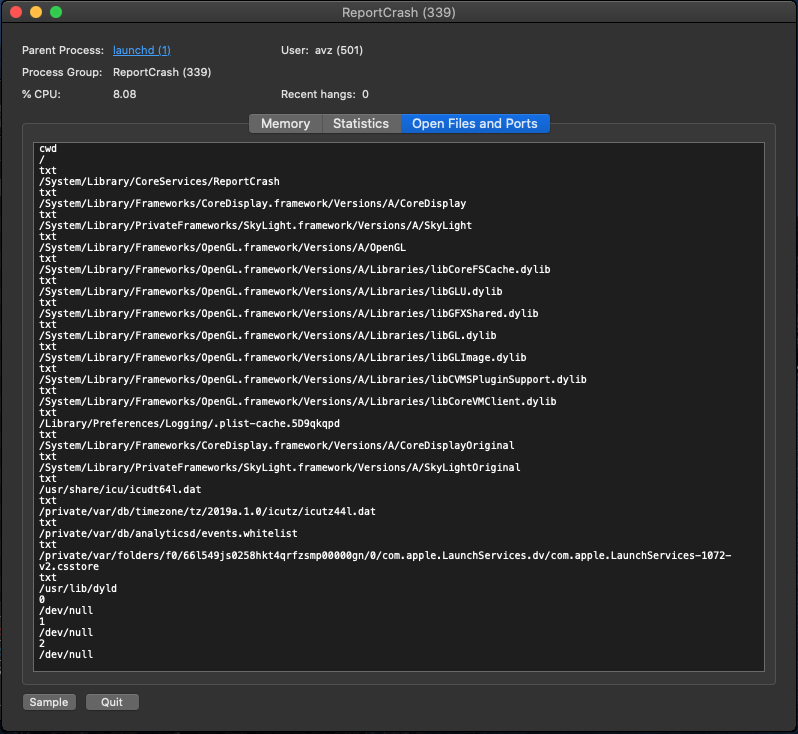
Task: Minimize the window with yellow button
Action: [36, 12]
